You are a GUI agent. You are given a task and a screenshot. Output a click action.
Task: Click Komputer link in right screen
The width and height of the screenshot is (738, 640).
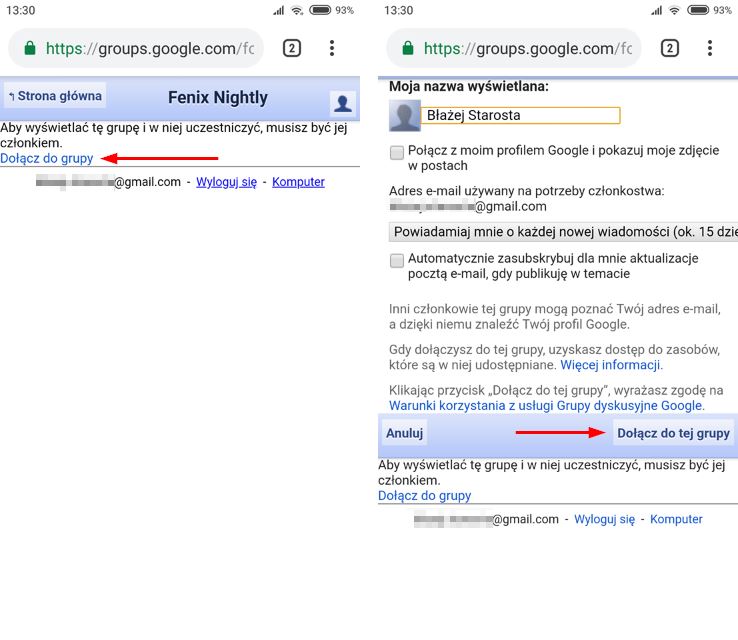click(676, 519)
